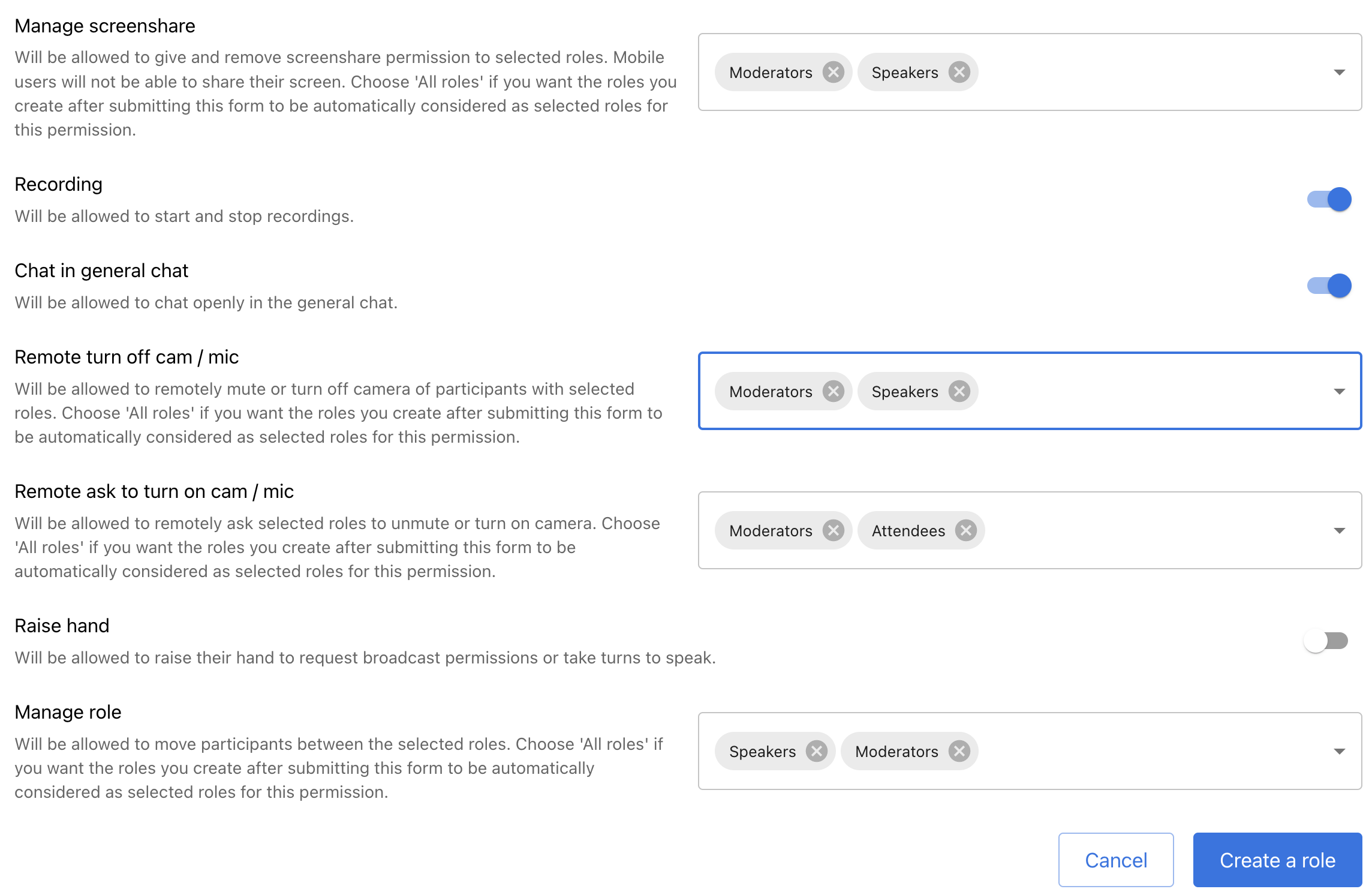
Task: Expand the Manage role dropdown arrow
Action: (x=1339, y=752)
